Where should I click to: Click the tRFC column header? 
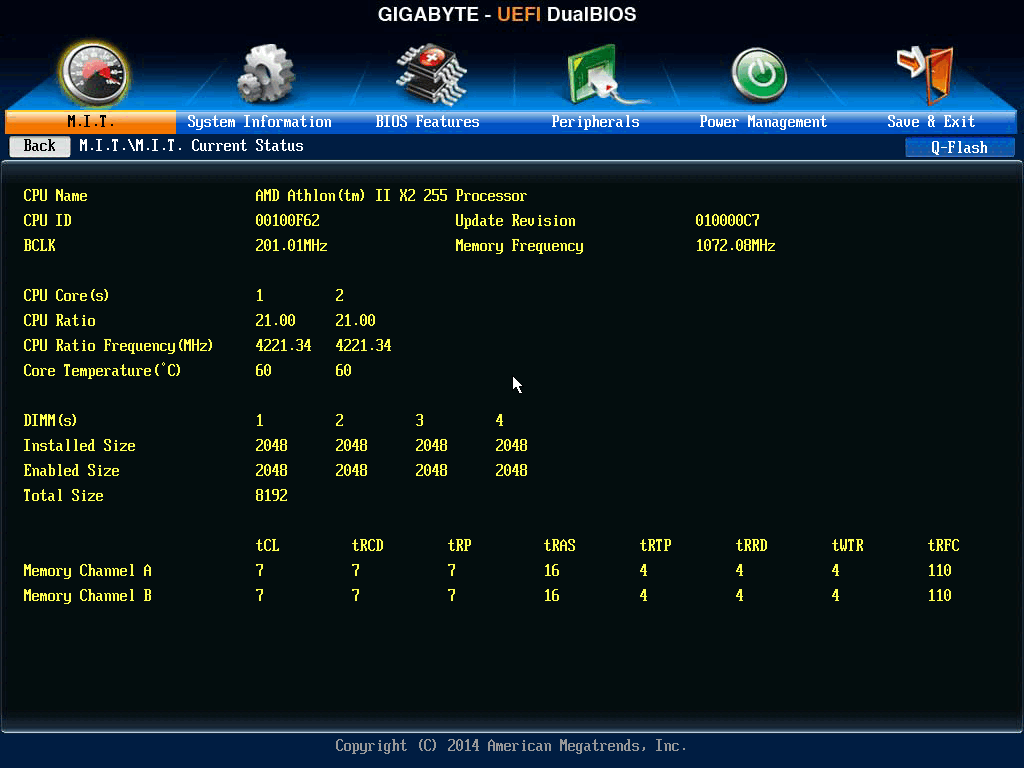(944, 545)
